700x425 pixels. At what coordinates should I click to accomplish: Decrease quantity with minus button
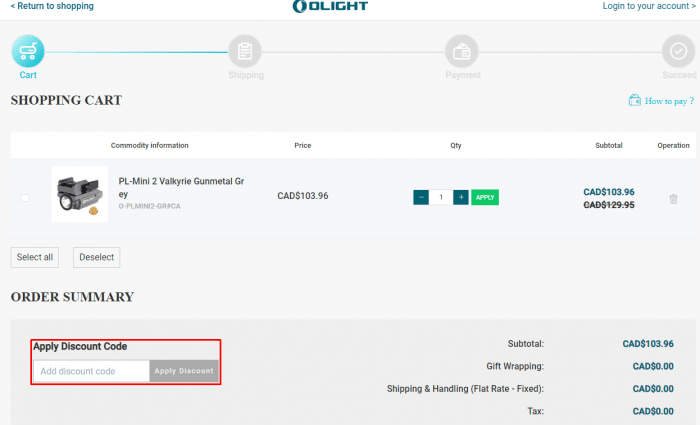click(421, 197)
